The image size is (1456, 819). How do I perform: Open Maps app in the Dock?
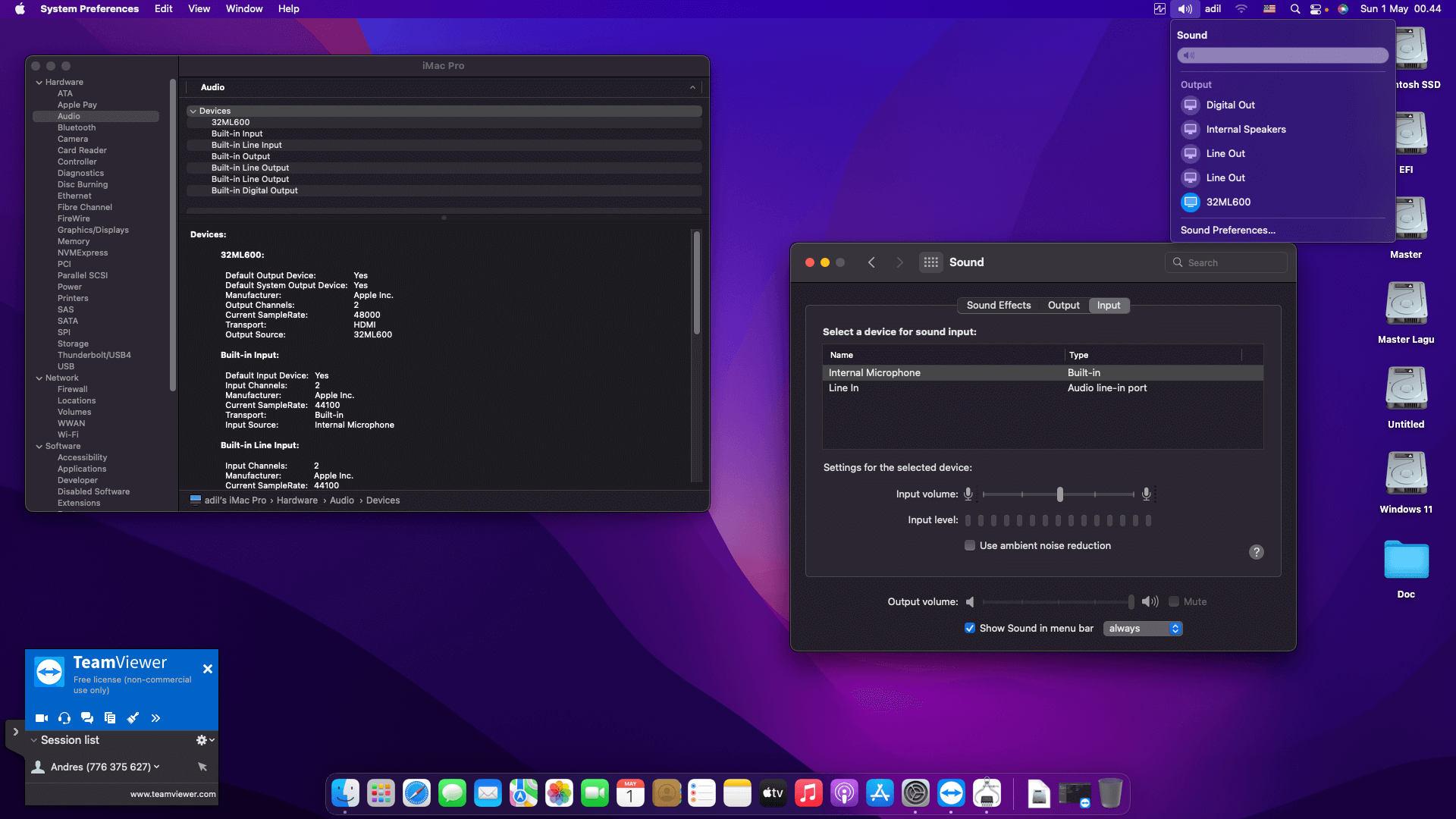click(x=523, y=793)
